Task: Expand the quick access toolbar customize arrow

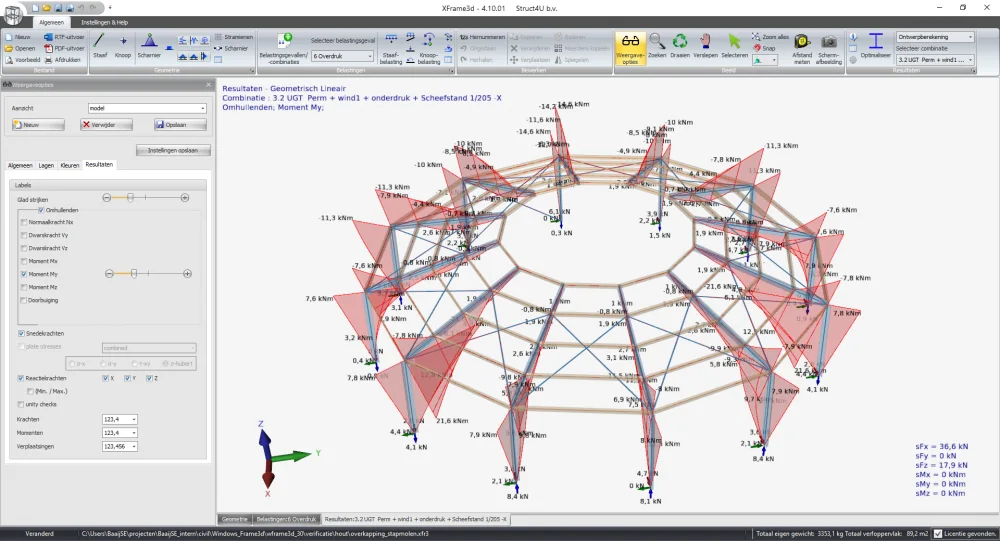Action: click(x=110, y=8)
